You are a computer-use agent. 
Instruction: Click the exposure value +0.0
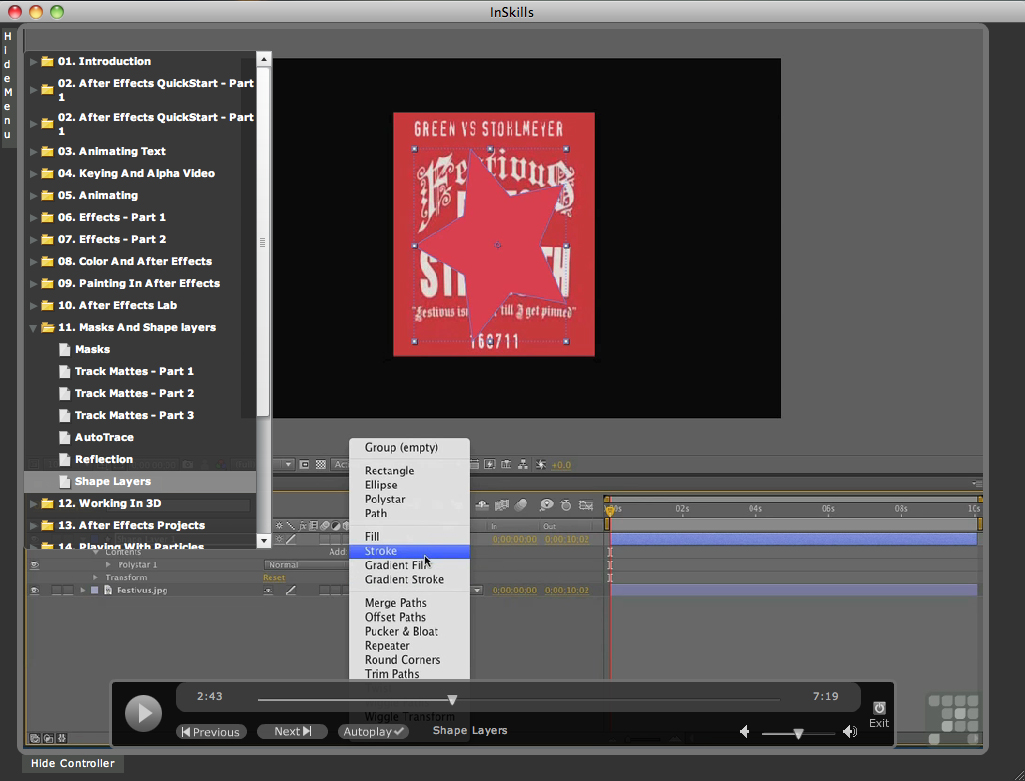[561, 465]
